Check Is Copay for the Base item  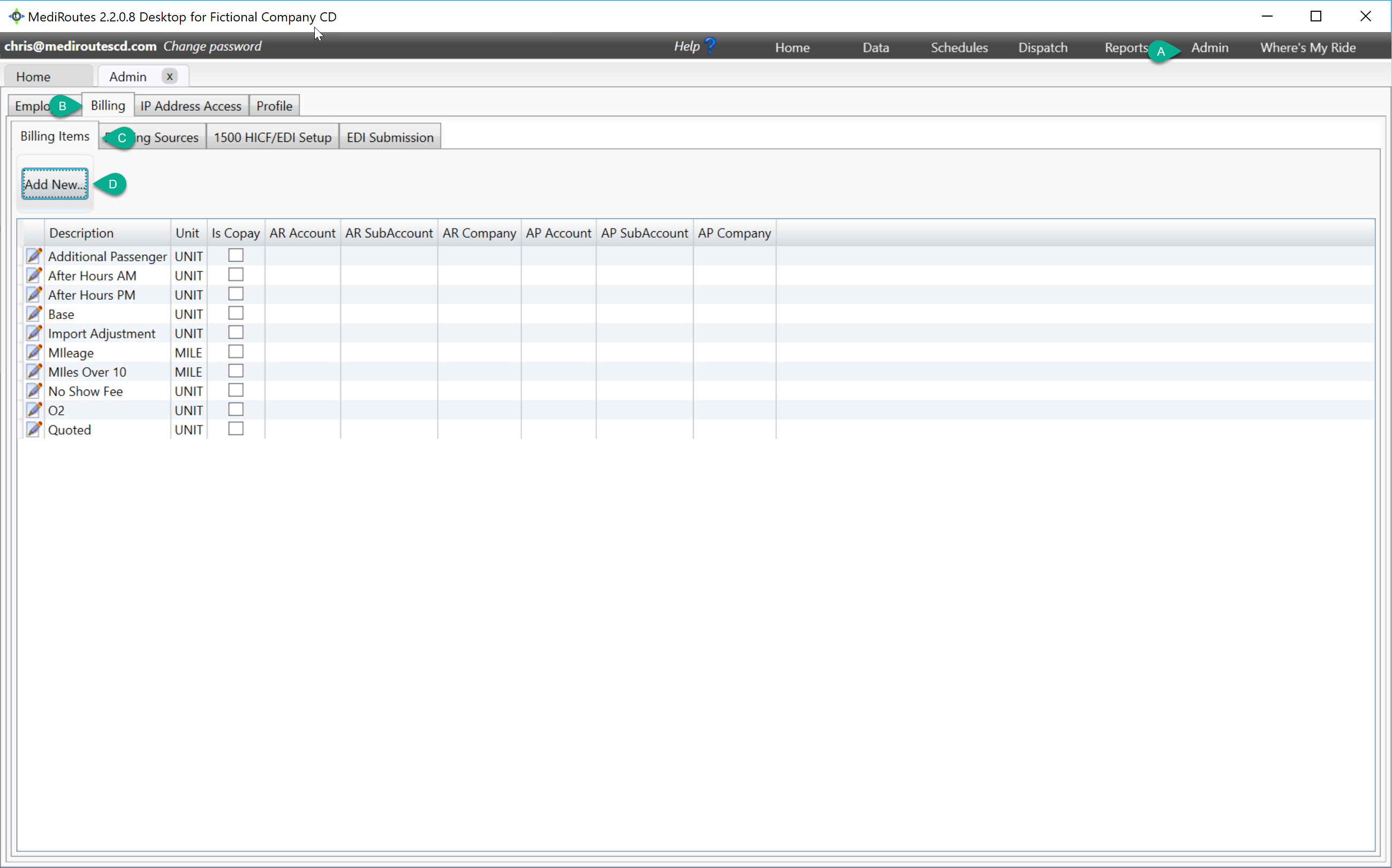coord(236,313)
